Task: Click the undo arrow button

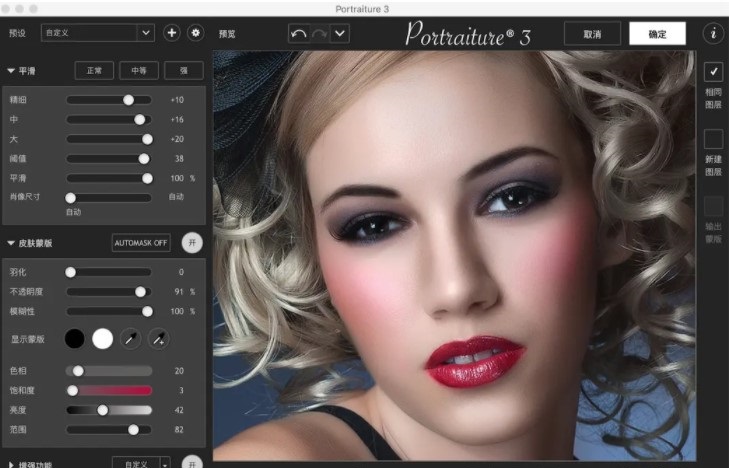Action: tap(298, 33)
